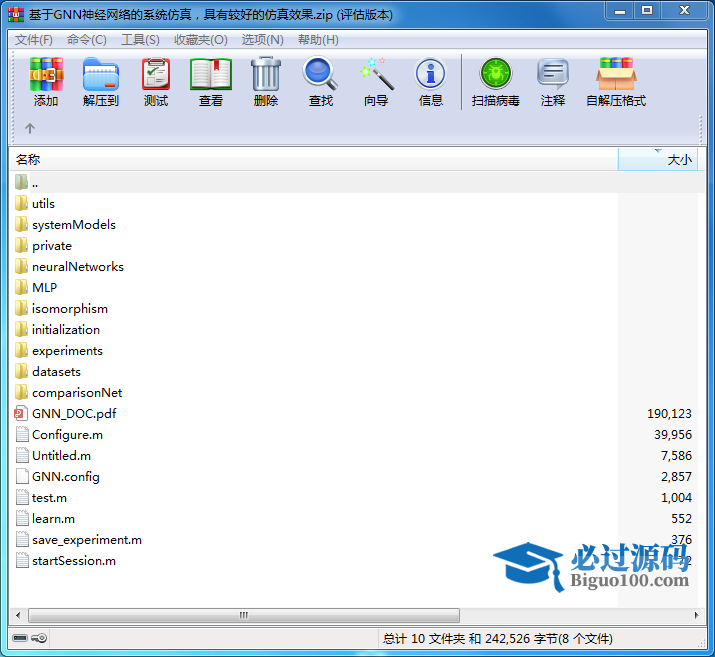The image size is (715, 657).
Task: Click the 自解压格式 (SFX) icon
Action: (x=616, y=74)
